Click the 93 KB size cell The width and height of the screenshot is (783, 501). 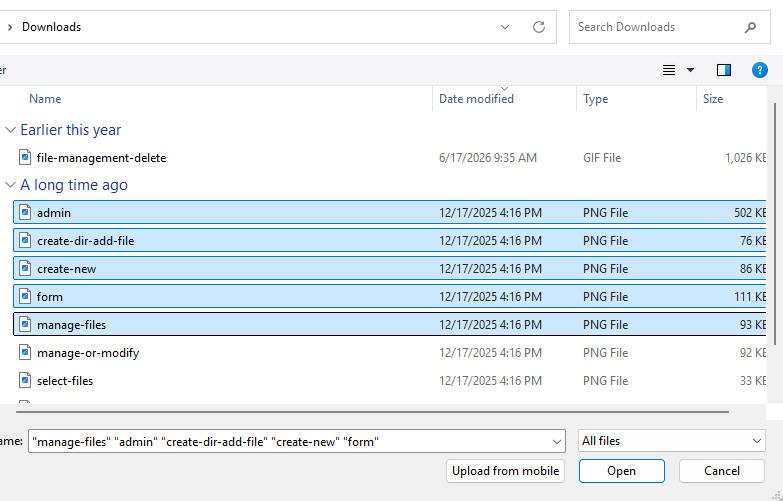coord(753,325)
